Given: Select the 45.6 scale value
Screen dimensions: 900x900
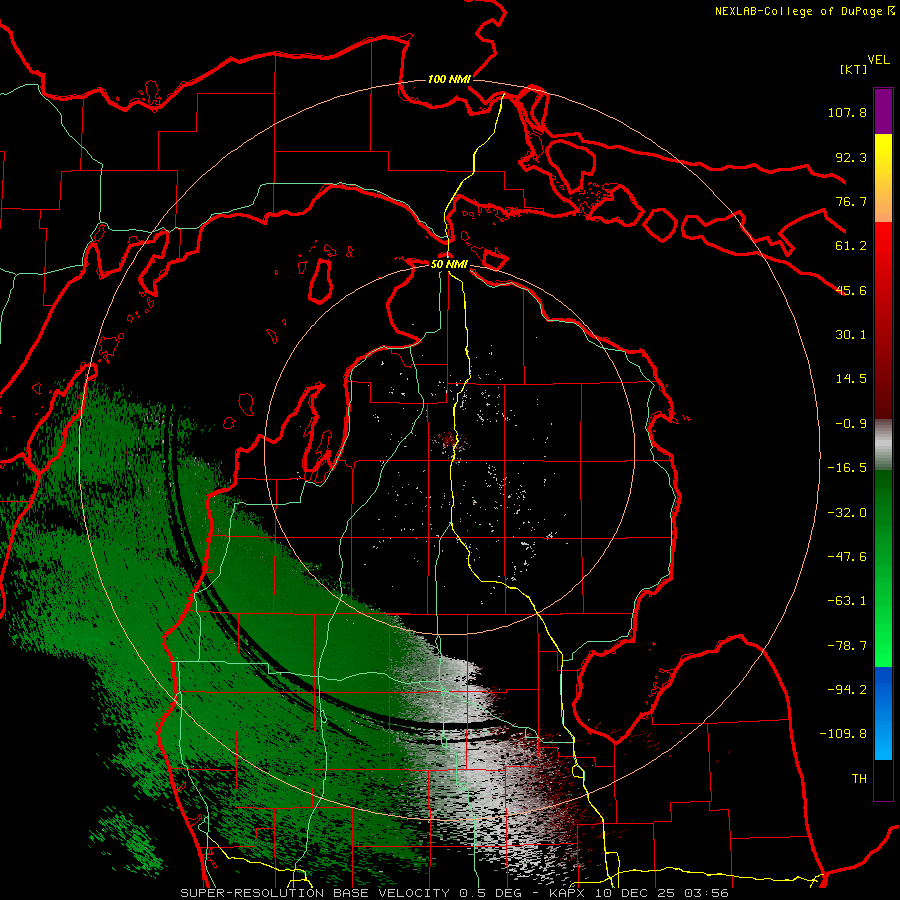Looking at the screenshot, I should click(x=851, y=290).
